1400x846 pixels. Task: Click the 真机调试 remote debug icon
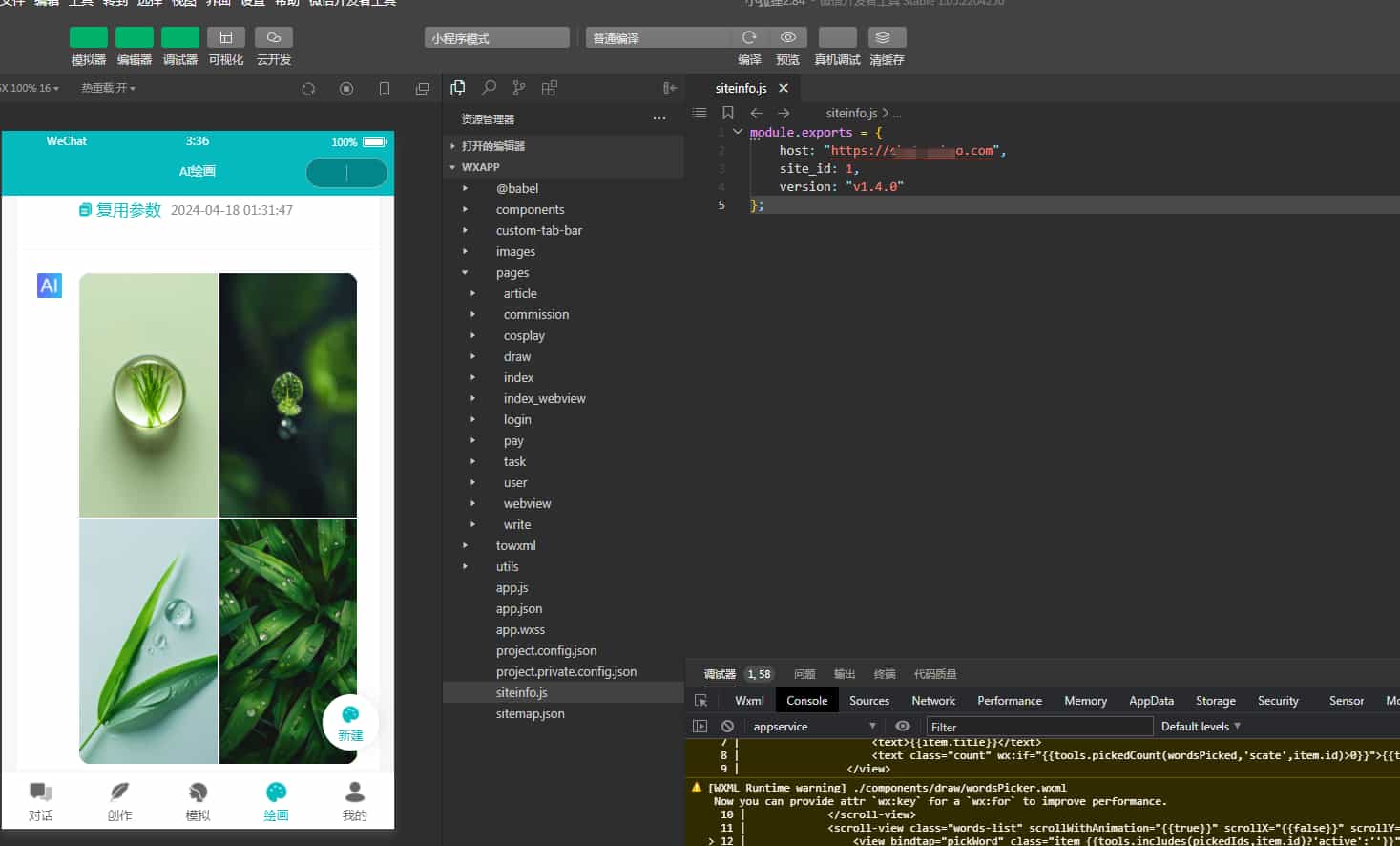click(x=836, y=37)
